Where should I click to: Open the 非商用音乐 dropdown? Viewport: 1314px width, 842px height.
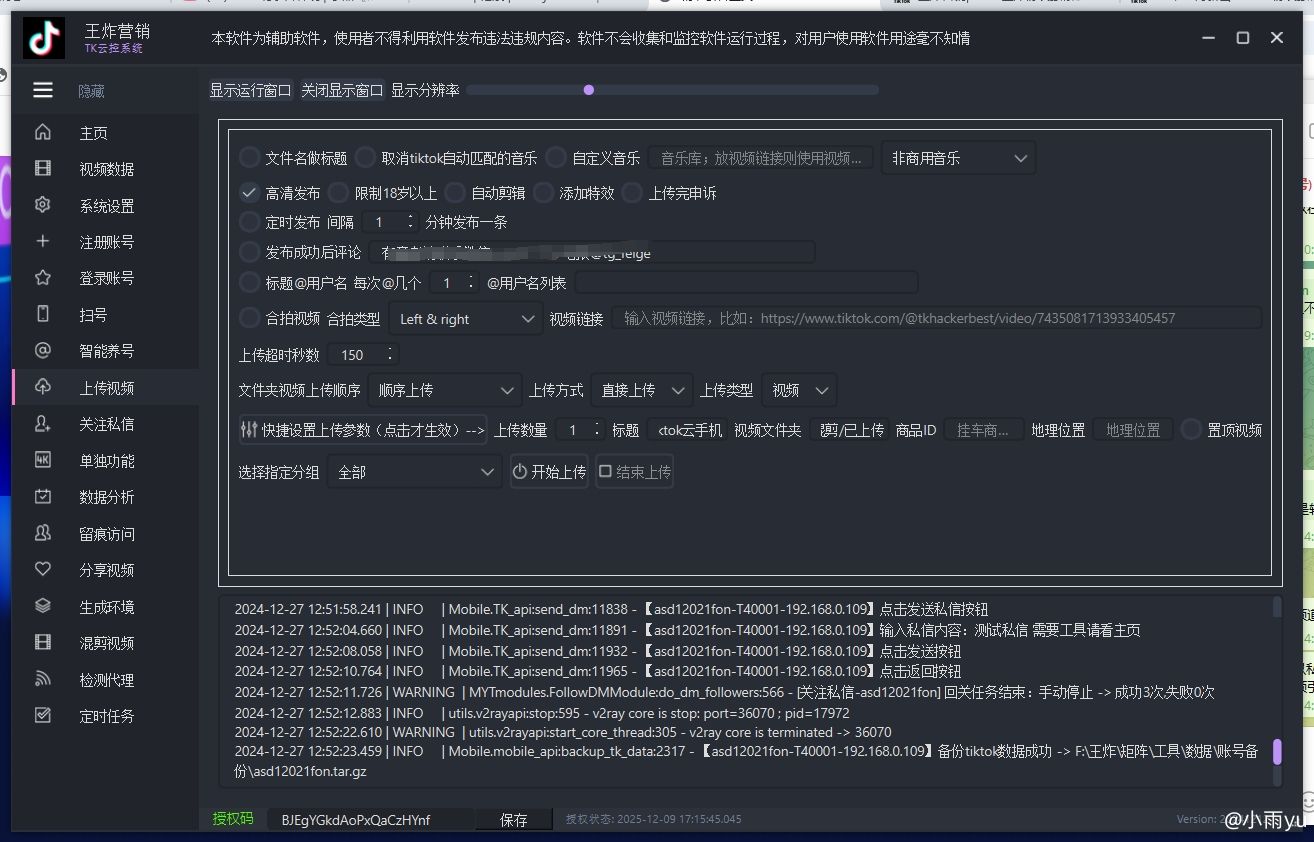[x=957, y=158]
